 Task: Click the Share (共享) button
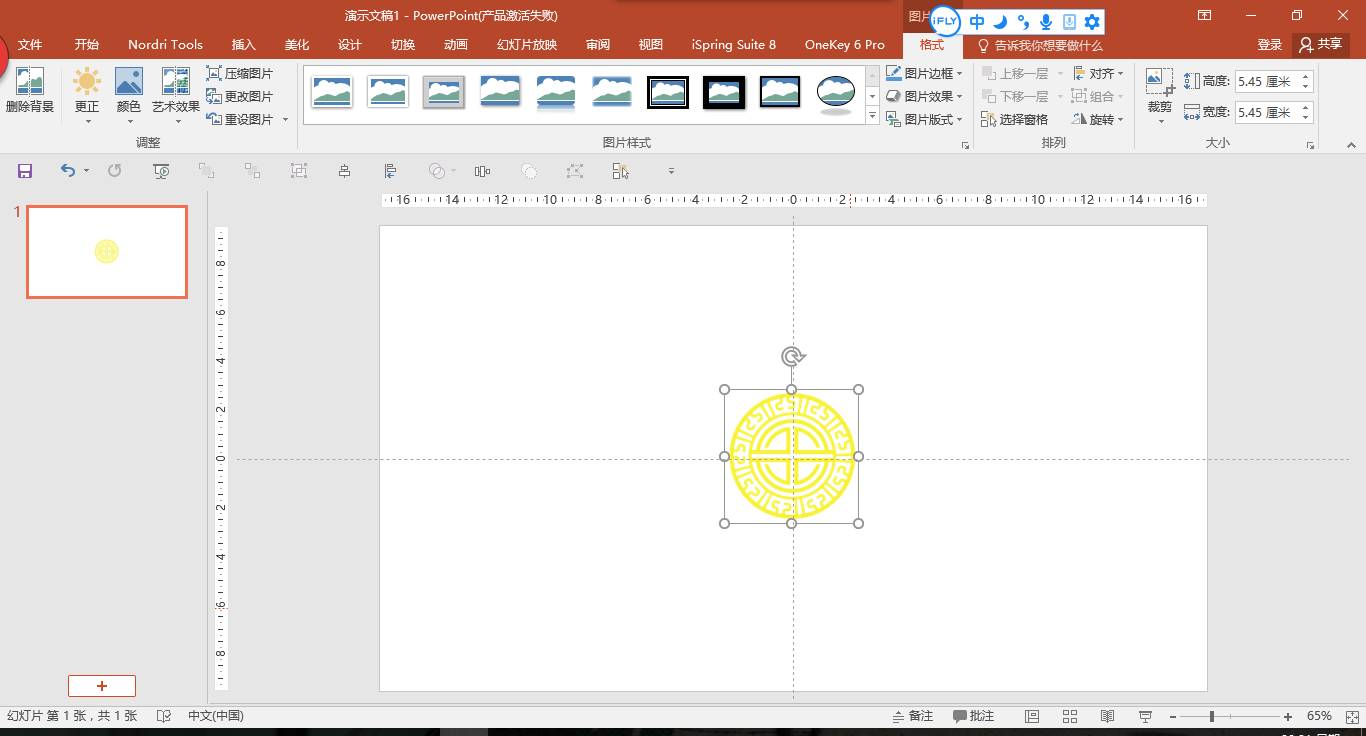1321,44
